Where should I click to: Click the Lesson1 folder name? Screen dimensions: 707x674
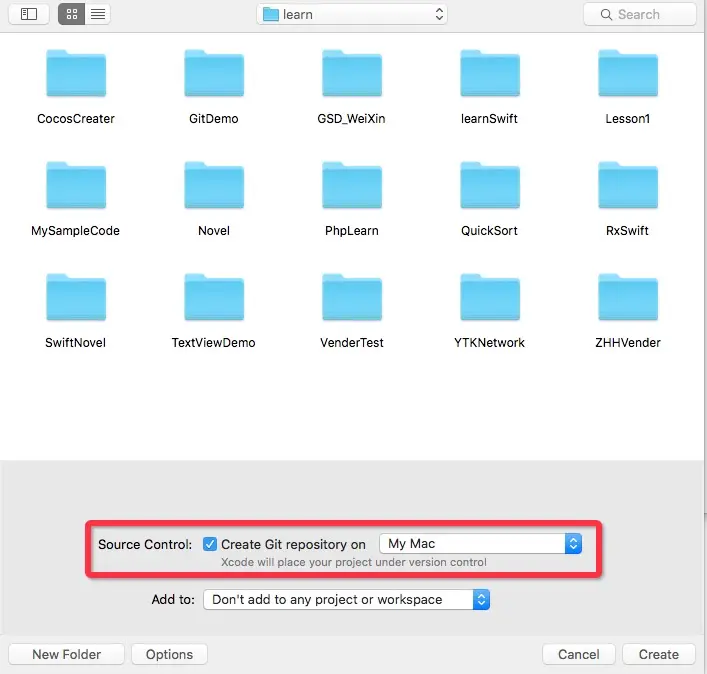628,119
